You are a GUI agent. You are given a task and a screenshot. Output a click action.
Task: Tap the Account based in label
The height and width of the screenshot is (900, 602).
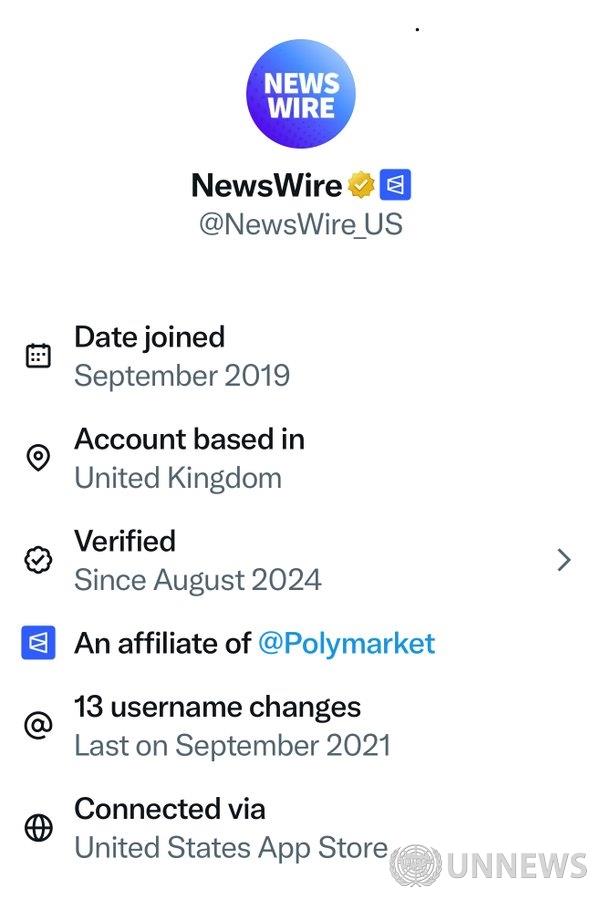pos(189,439)
